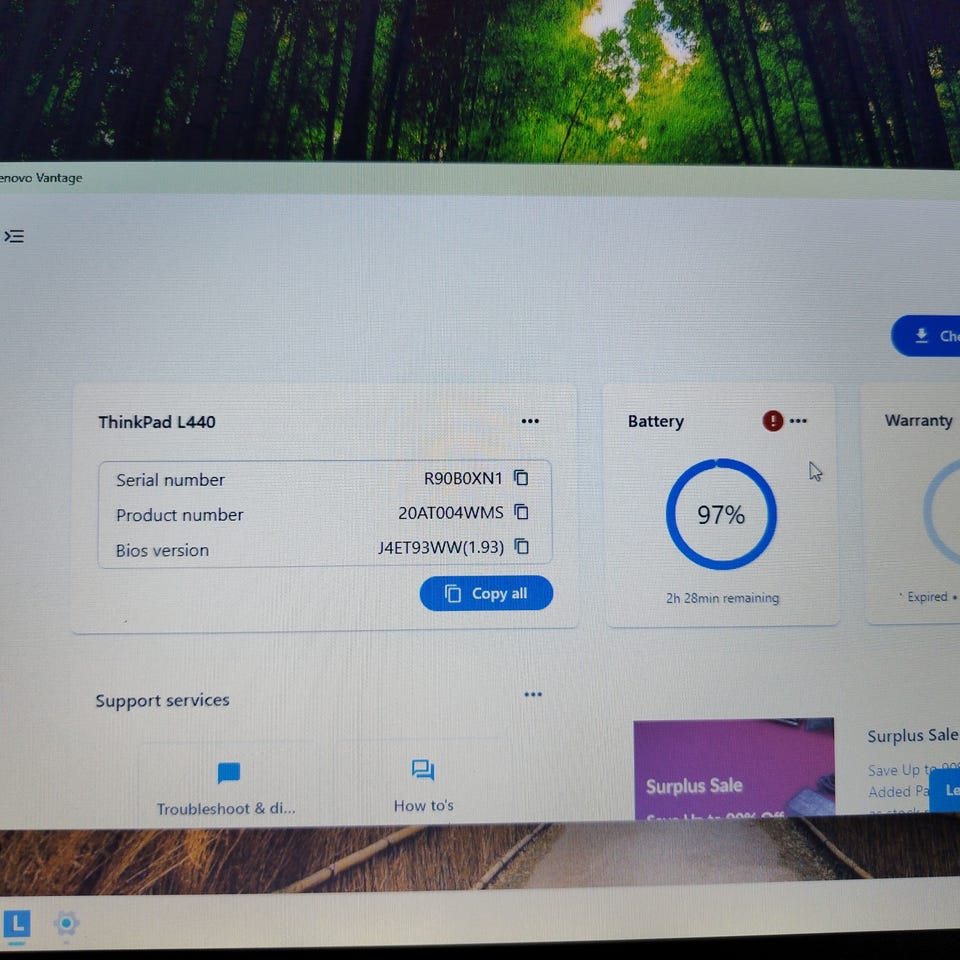The image size is (960, 960).
Task: Click the How to's label
Action: point(424,806)
